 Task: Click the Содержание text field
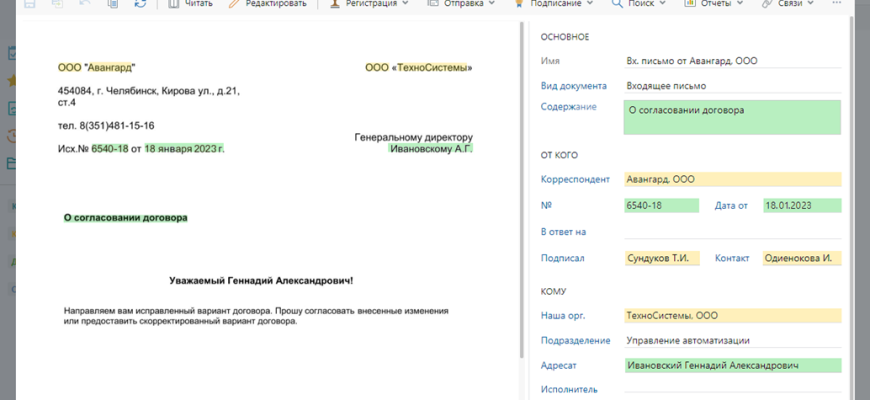pos(732,117)
